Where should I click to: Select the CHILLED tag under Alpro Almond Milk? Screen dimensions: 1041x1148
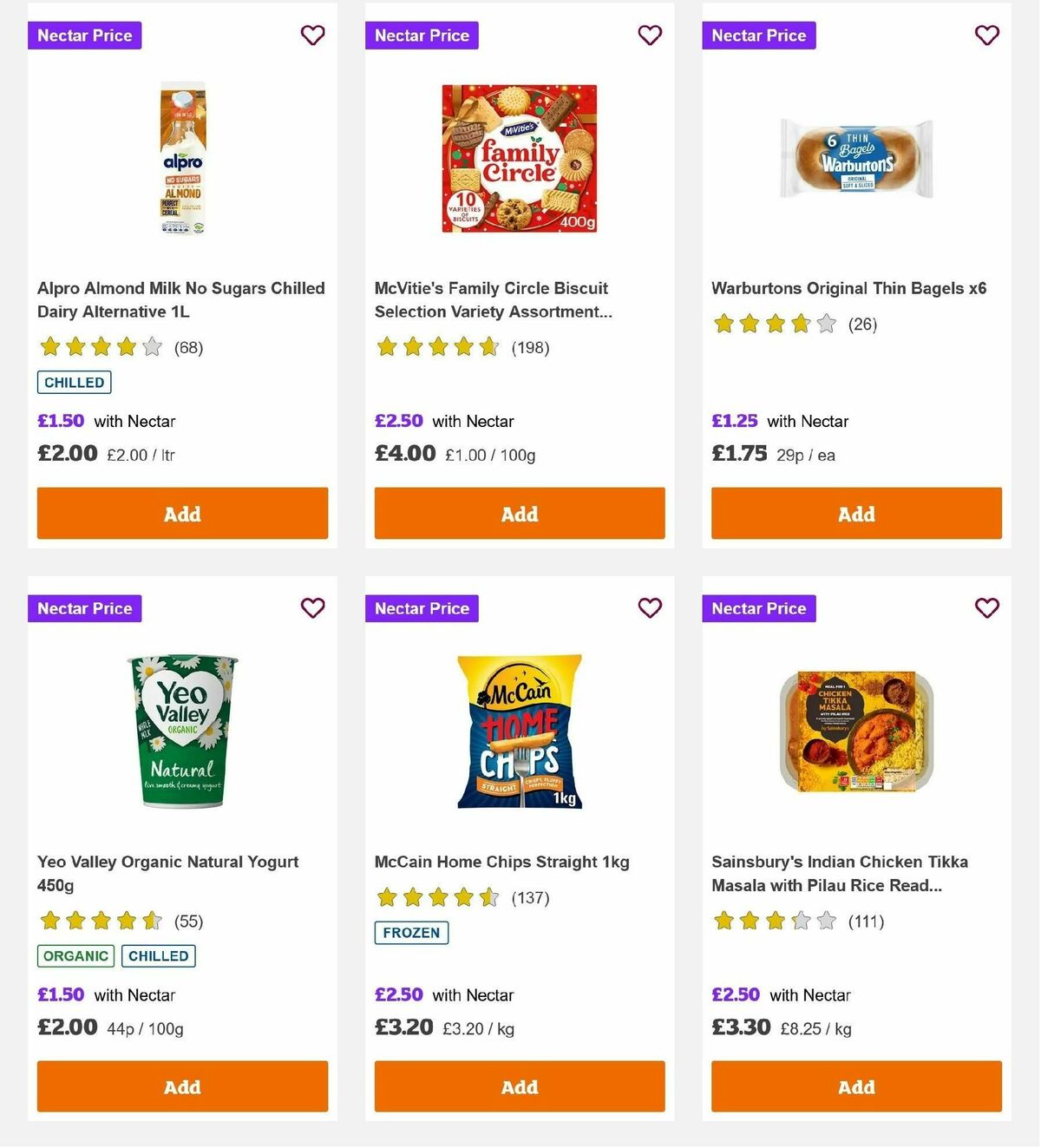coord(74,382)
